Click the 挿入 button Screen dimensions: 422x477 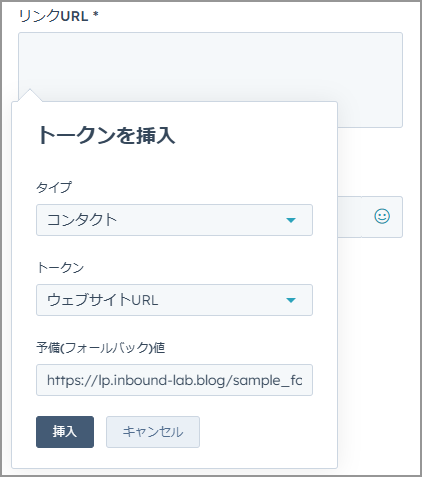click(x=65, y=432)
